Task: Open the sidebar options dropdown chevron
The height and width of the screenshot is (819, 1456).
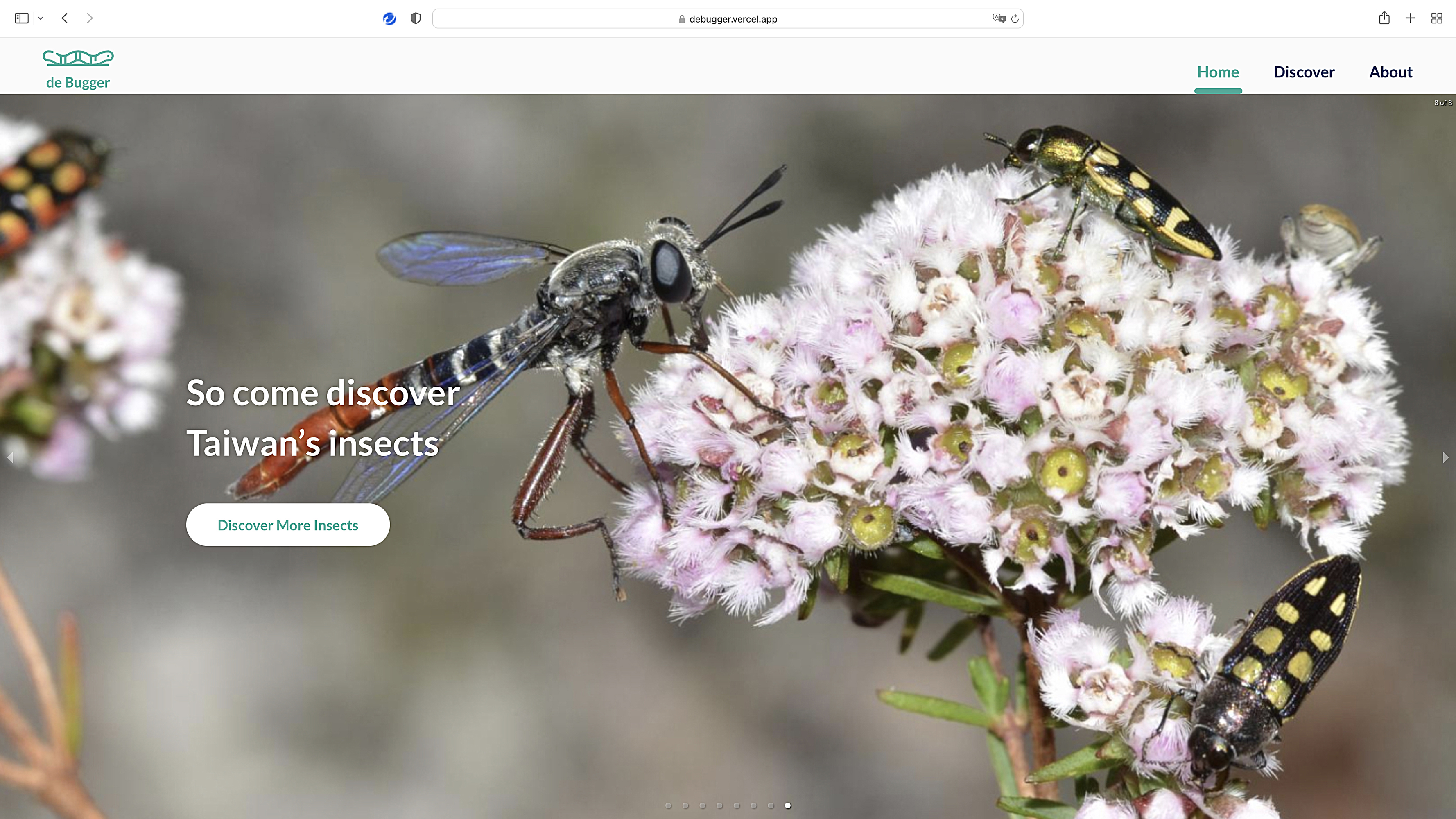Action: 41,18
